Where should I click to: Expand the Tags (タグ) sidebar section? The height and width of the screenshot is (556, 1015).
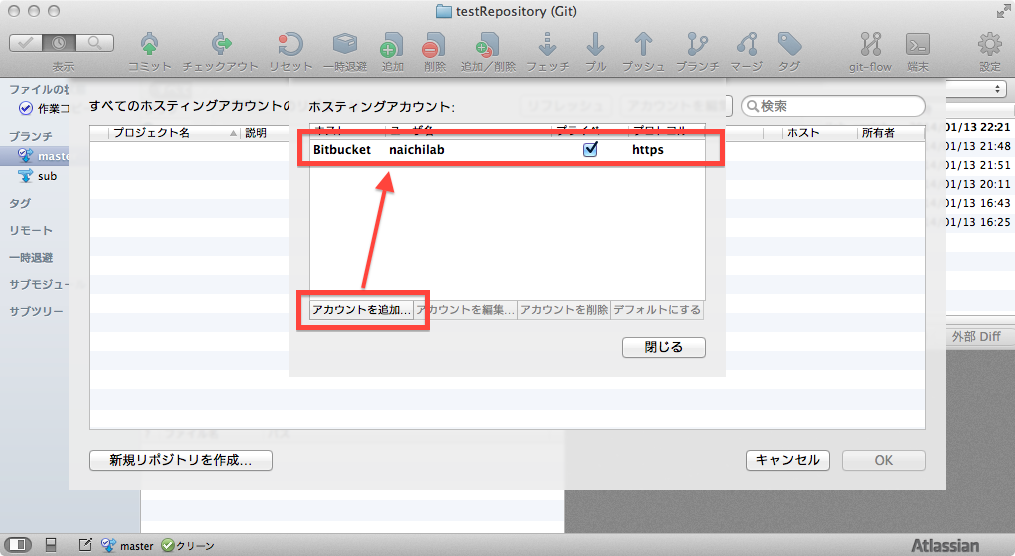[20, 203]
